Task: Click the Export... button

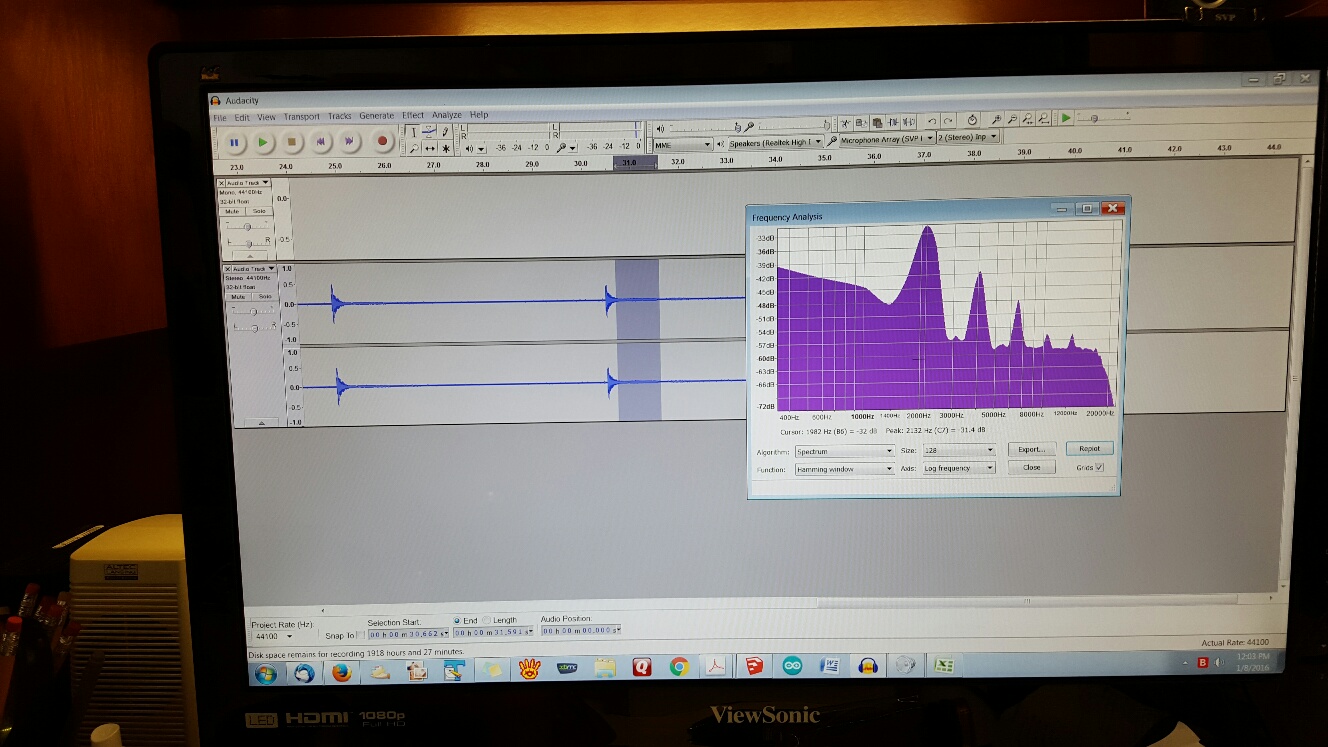Action: [x=1031, y=449]
